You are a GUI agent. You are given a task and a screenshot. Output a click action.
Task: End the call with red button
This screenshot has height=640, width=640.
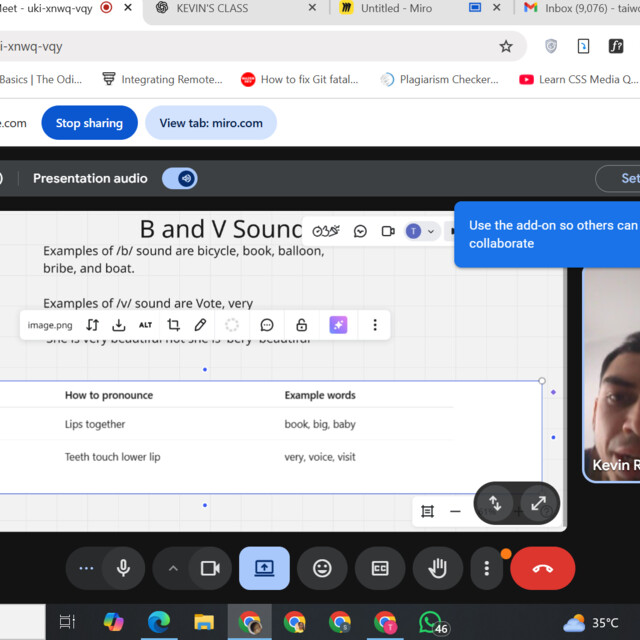pos(542,568)
